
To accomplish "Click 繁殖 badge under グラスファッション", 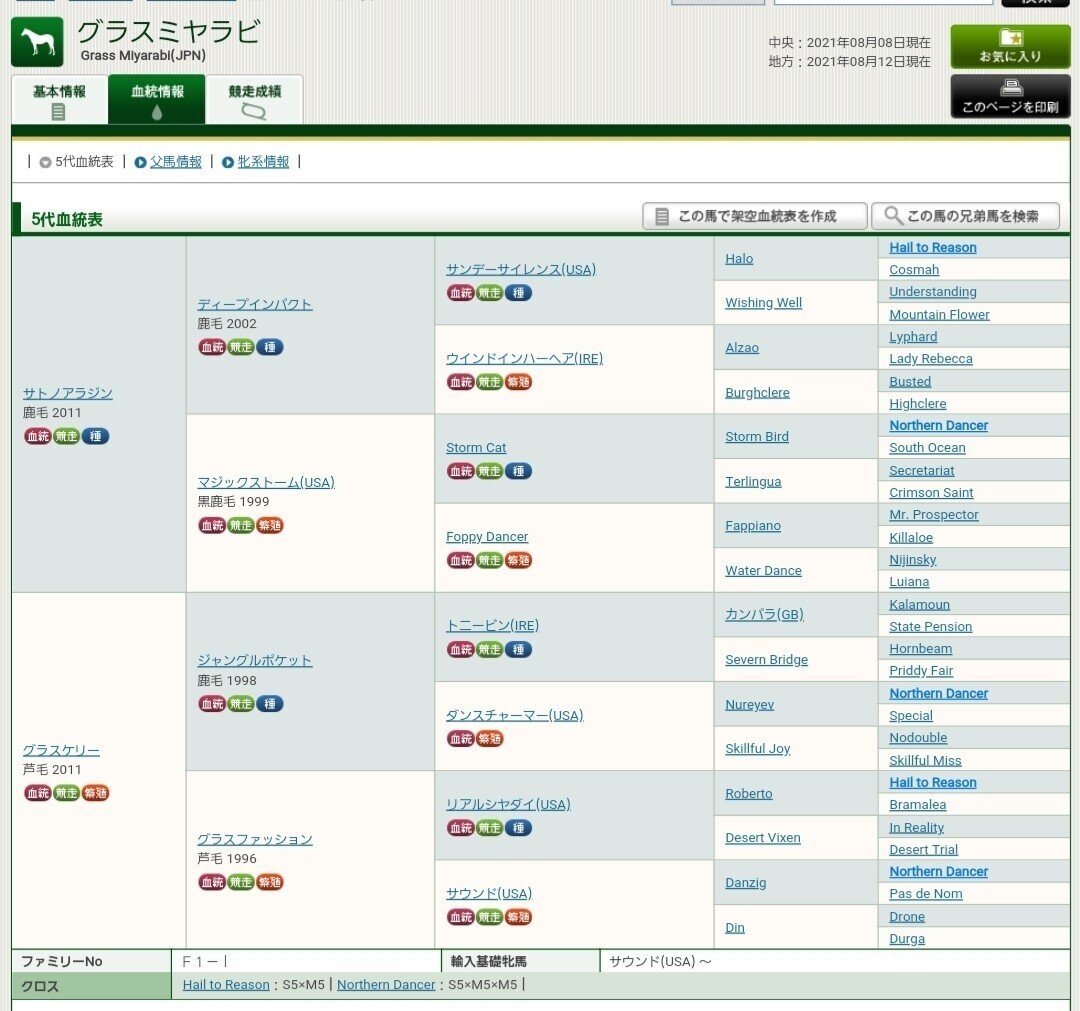I will tap(269, 882).
